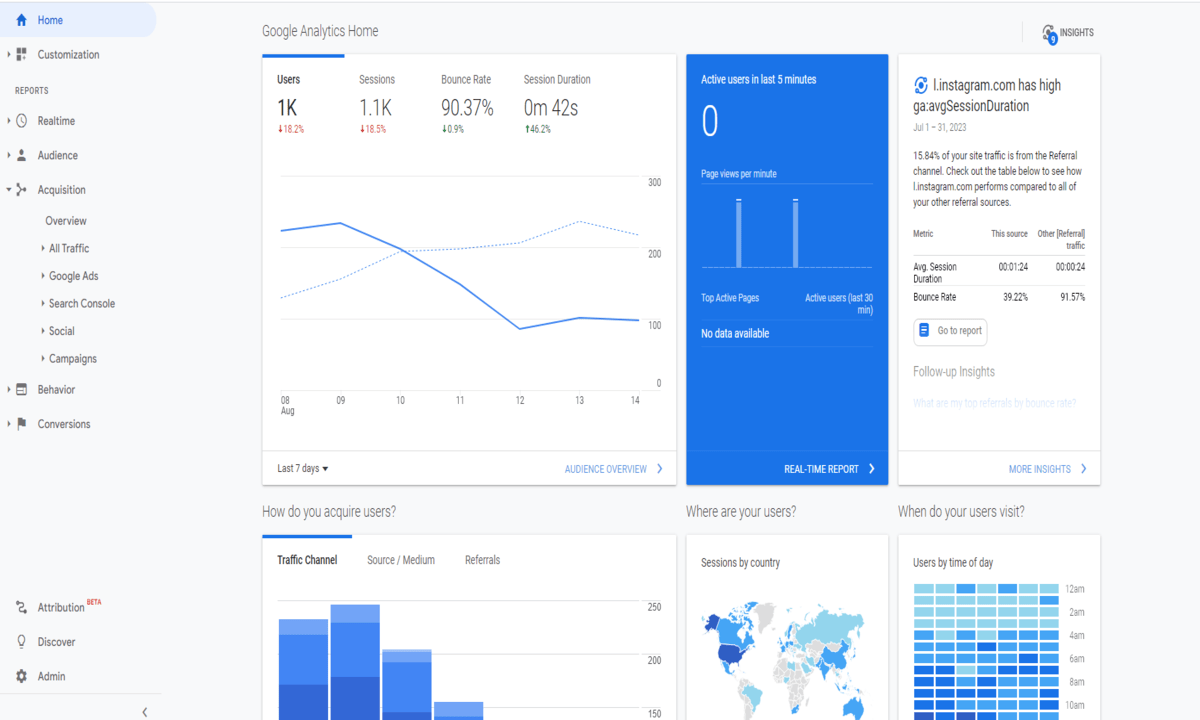Expand the All Traffic submenu
The image size is (1200, 720).
(43, 248)
